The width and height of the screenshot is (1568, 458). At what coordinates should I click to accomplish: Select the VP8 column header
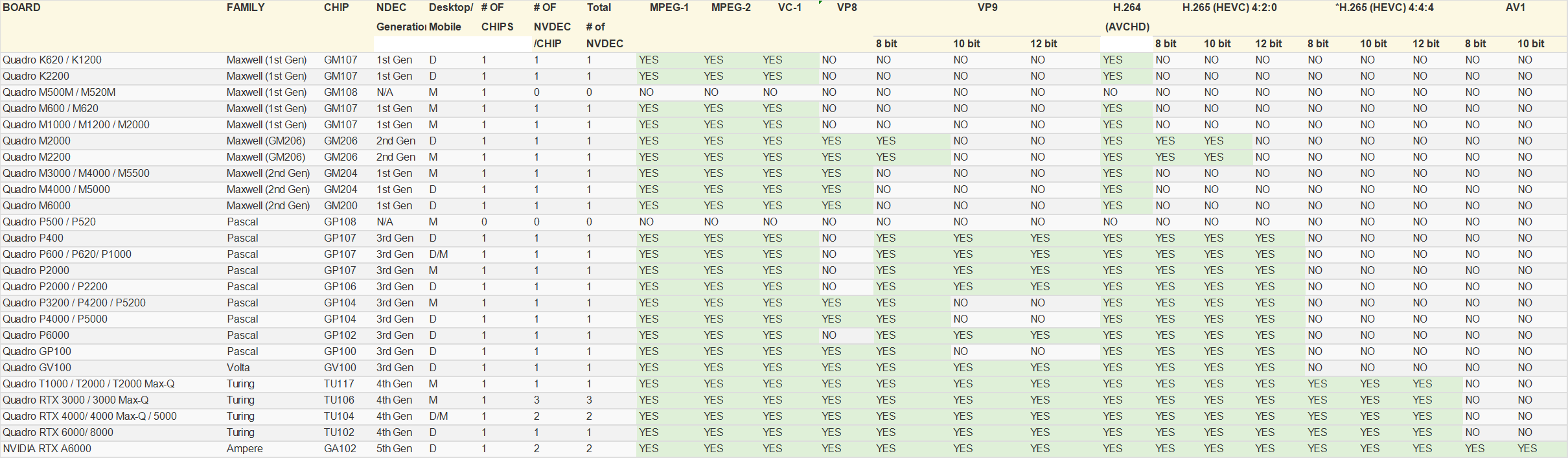coord(847,8)
